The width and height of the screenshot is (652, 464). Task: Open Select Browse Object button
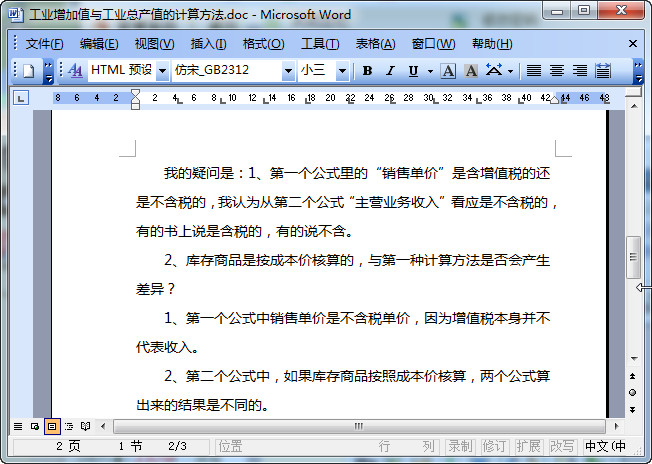(633, 393)
